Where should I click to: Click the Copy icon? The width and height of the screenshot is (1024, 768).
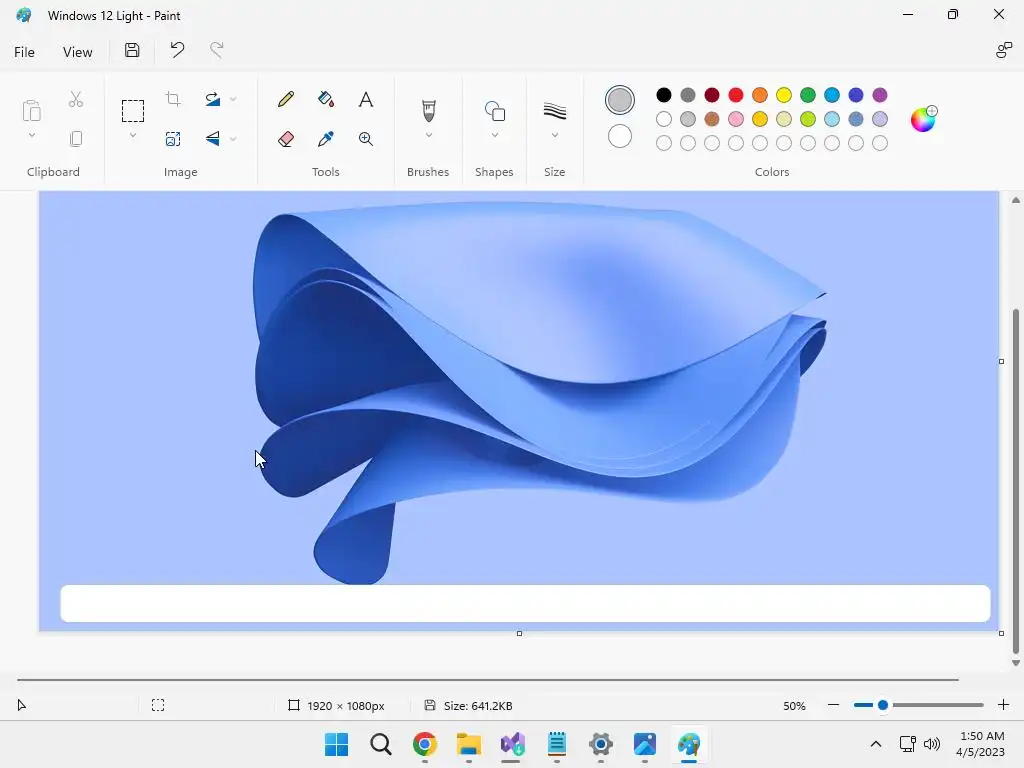[76, 139]
